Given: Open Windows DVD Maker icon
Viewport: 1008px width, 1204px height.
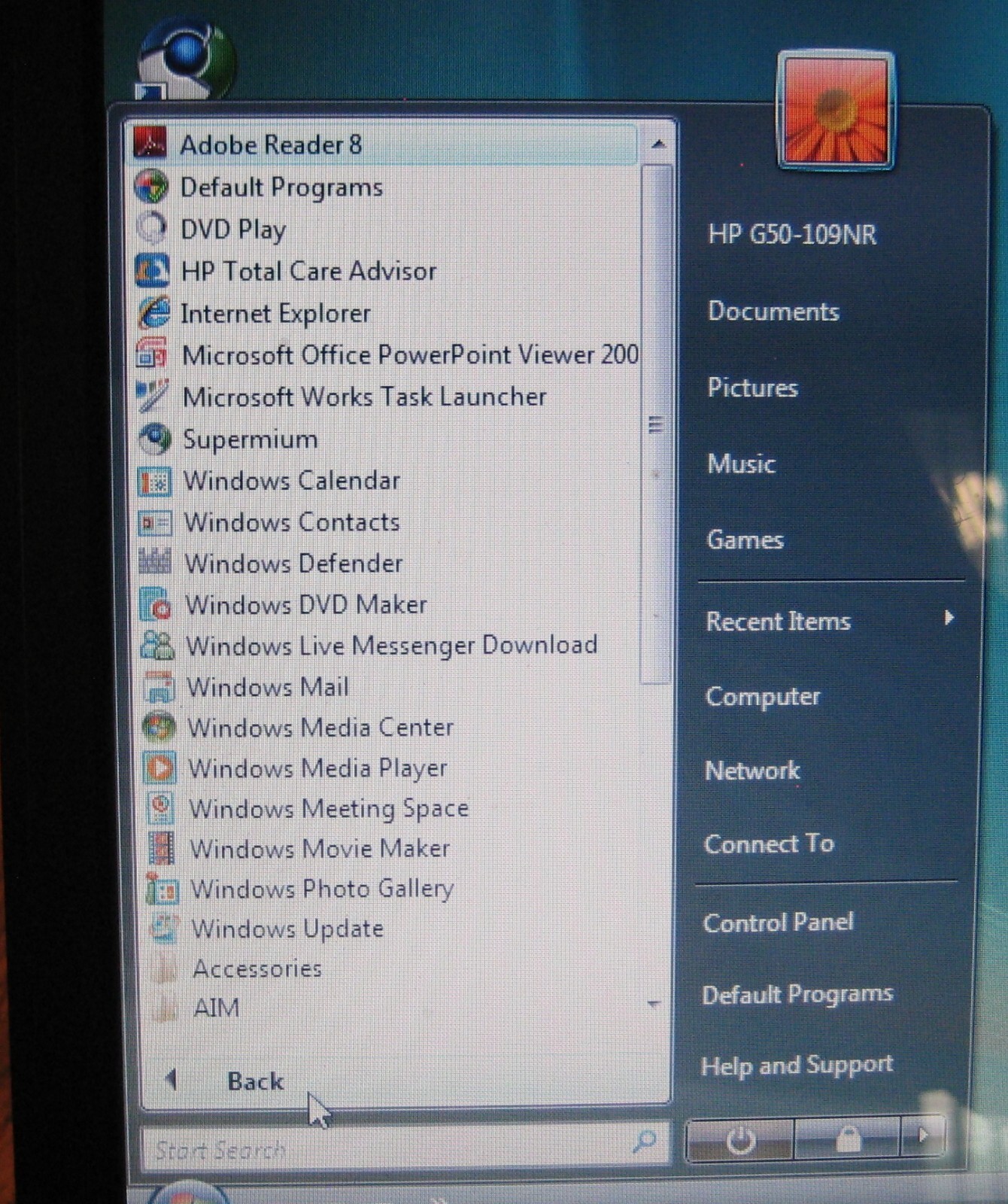Looking at the screenshot, I should pos(157,604).
